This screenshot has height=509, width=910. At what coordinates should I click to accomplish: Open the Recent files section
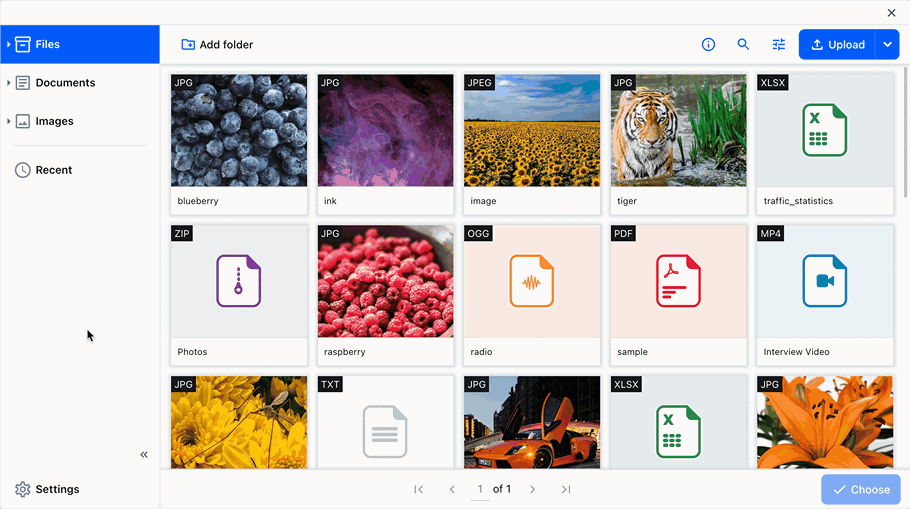click(x=53, y=170)
